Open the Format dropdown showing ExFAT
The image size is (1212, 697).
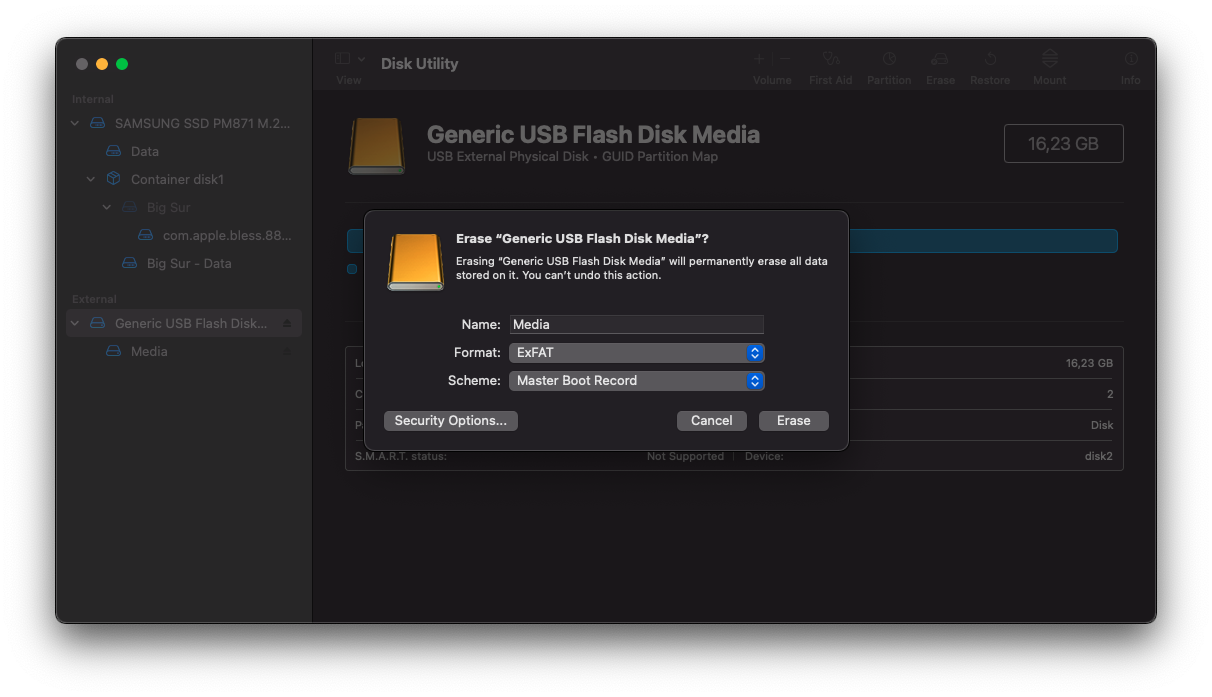coord(636,352)
